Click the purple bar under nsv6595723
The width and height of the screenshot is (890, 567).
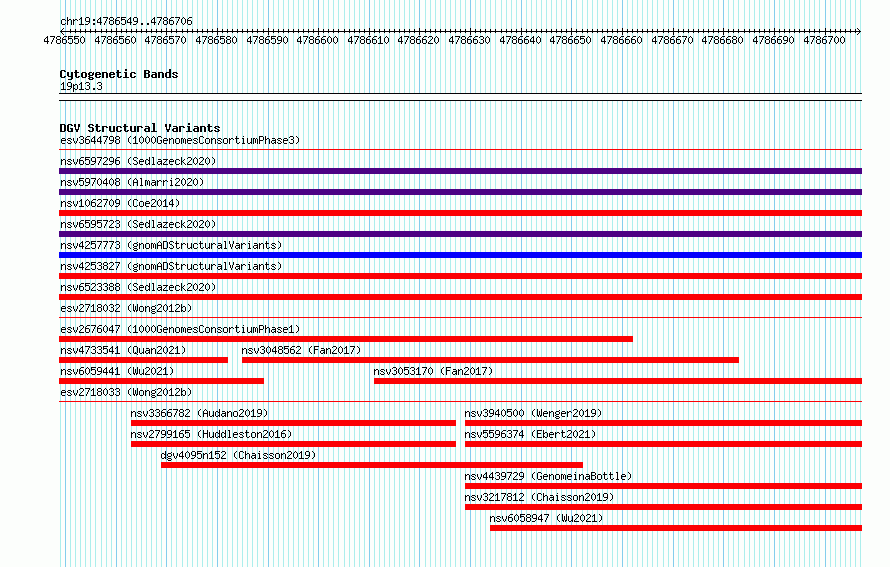pyautogui.click(x=460, y=234)
